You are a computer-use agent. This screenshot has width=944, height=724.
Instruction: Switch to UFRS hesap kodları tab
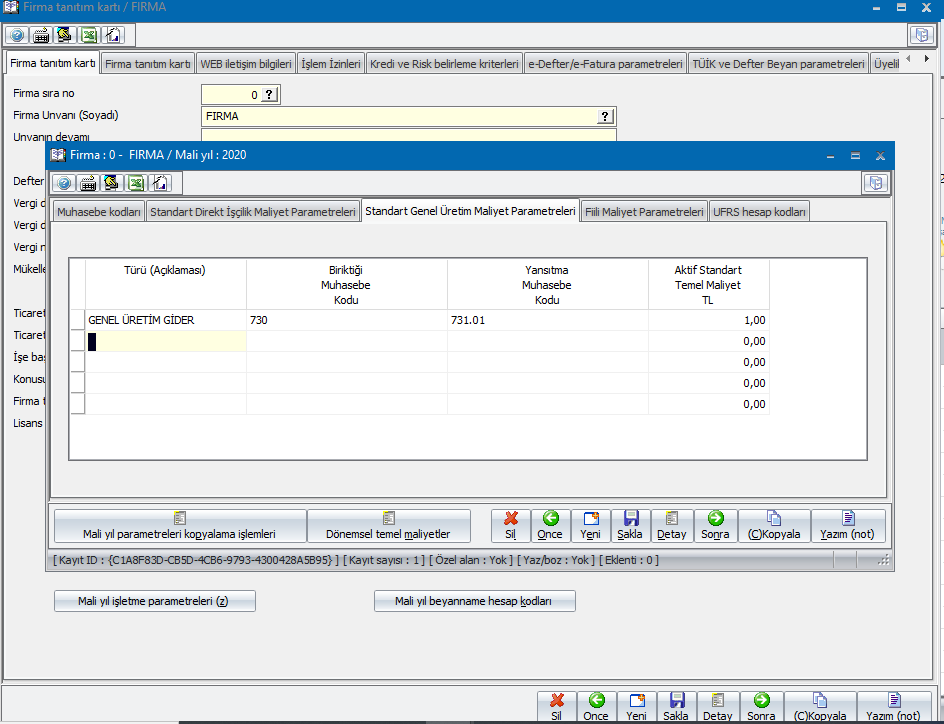pyautogui.click(x=759, y=212)
